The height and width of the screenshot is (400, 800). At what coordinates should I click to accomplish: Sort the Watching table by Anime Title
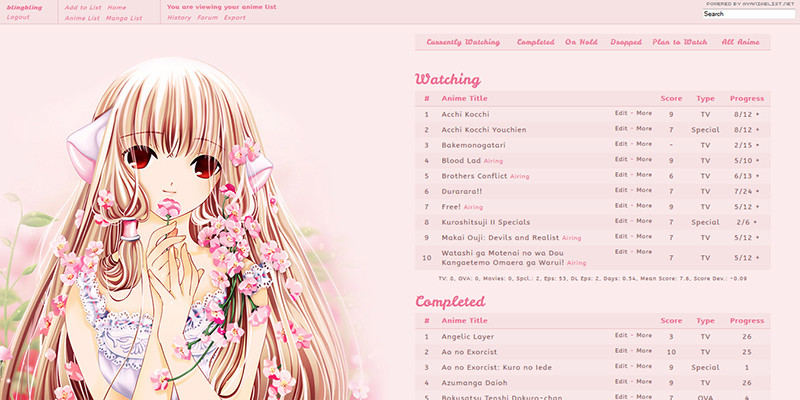(x=464, y=98)
